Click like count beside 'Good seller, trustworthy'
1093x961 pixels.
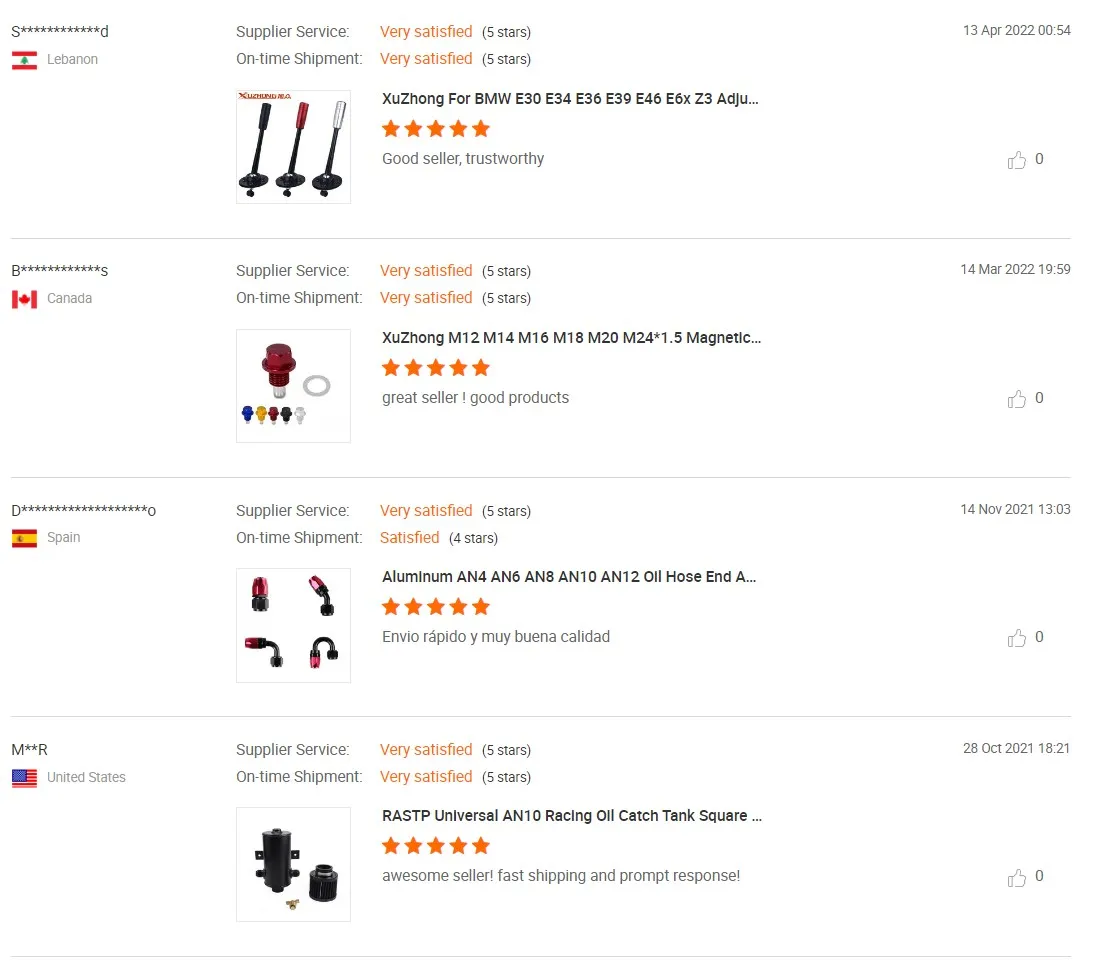pos(1039,159)
